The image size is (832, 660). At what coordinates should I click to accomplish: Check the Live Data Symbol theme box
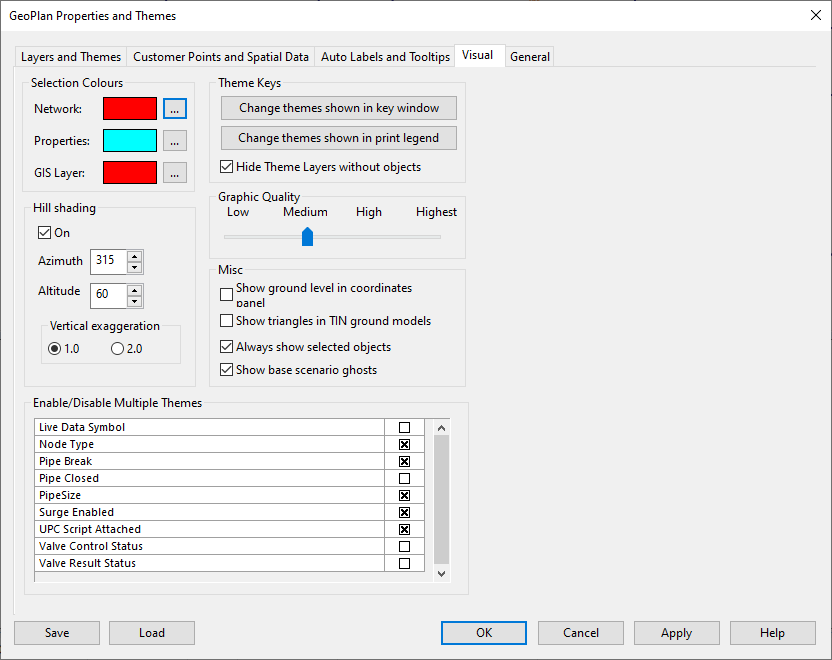click(x=404, y=427)
